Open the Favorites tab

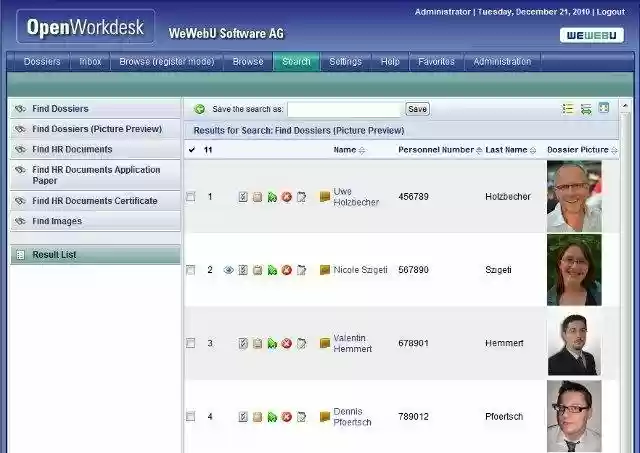pos(436,62)
